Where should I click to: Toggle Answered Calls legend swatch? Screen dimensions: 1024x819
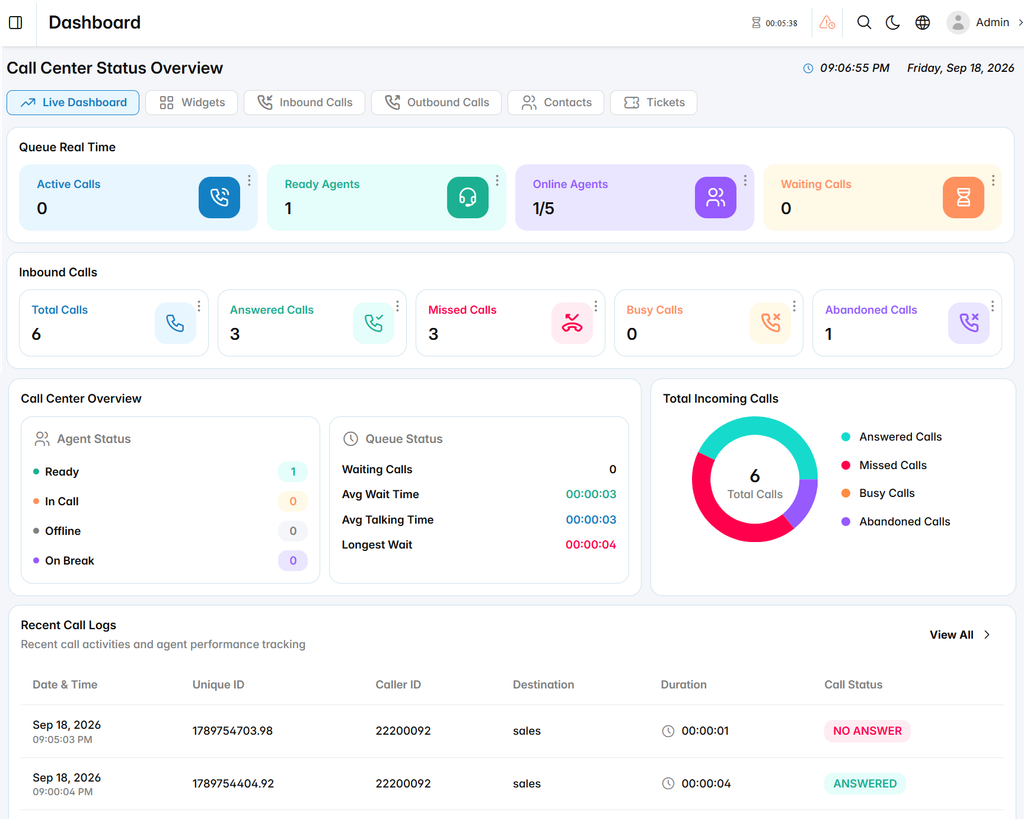[846, 437]
